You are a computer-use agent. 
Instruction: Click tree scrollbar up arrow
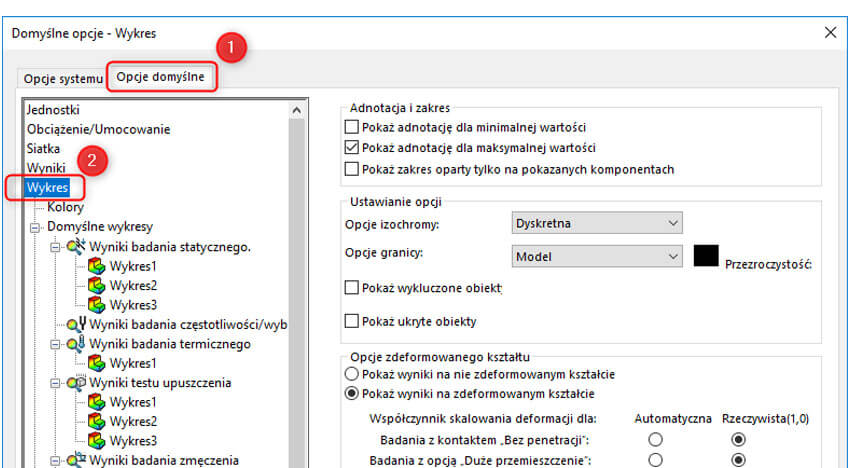[297, 111]
